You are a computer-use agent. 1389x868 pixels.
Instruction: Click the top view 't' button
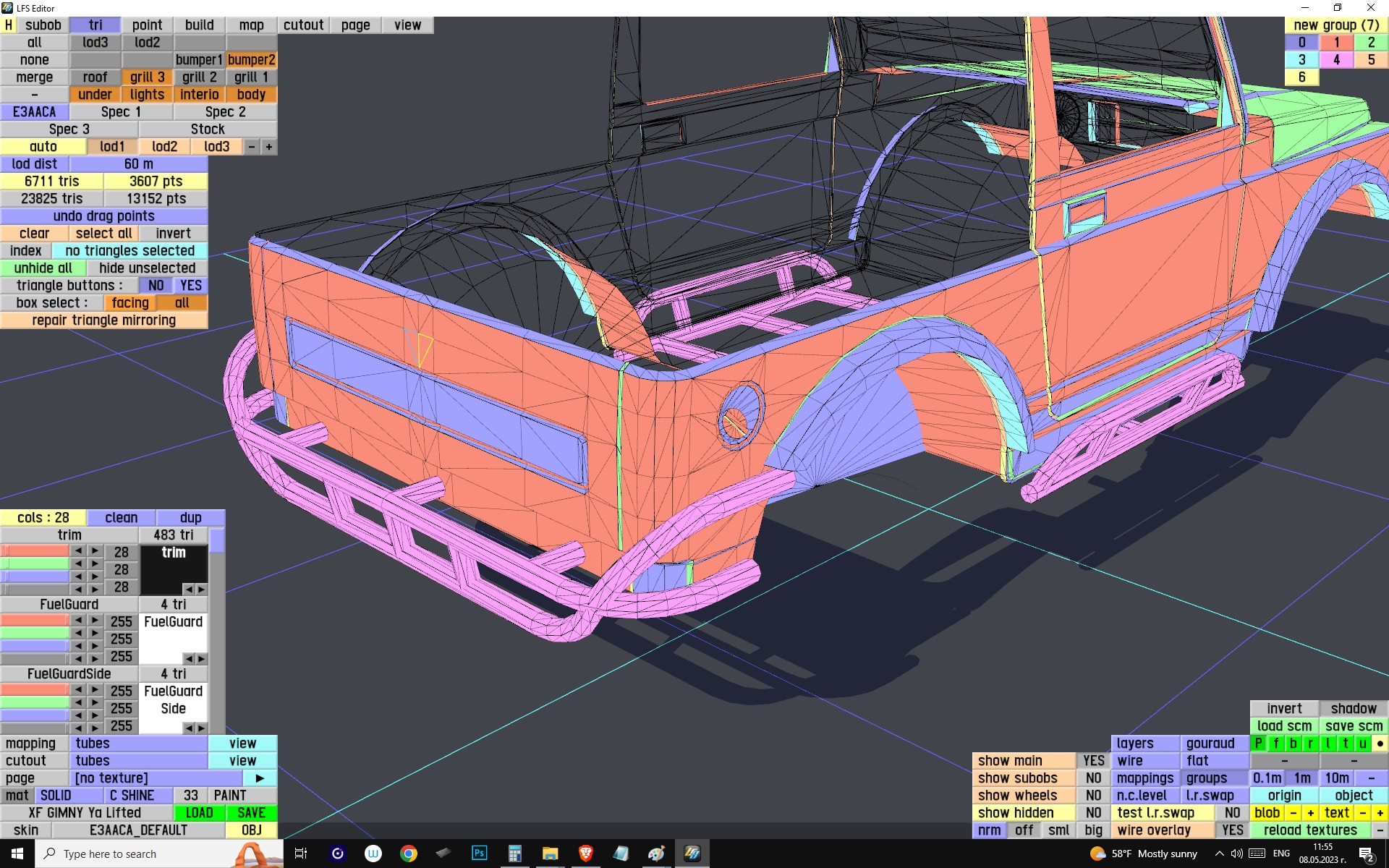(1345, 743)
